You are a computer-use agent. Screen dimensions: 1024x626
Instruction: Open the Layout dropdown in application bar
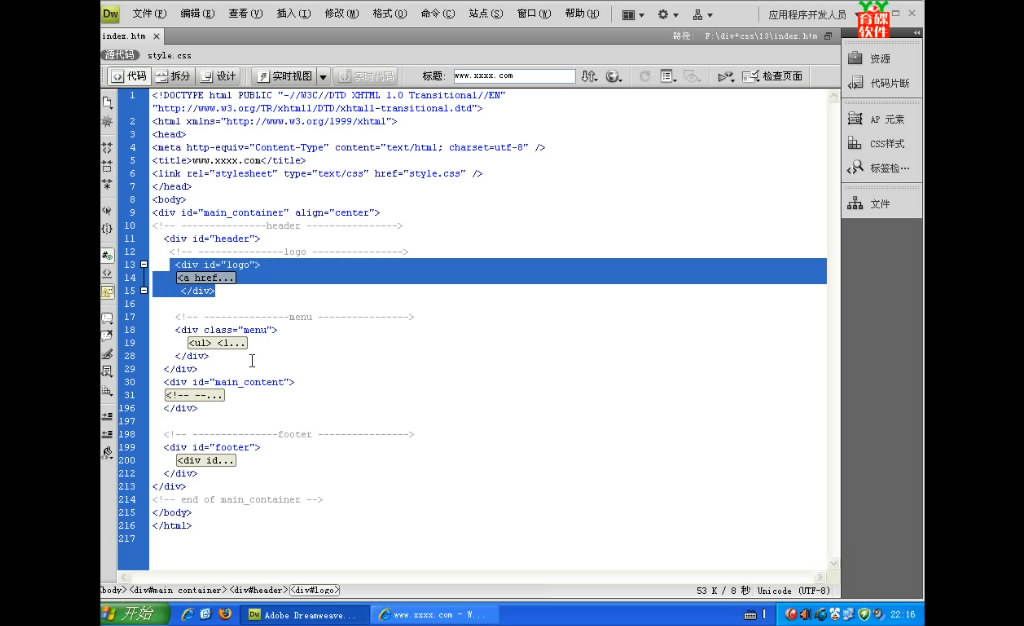pos(633,14)
